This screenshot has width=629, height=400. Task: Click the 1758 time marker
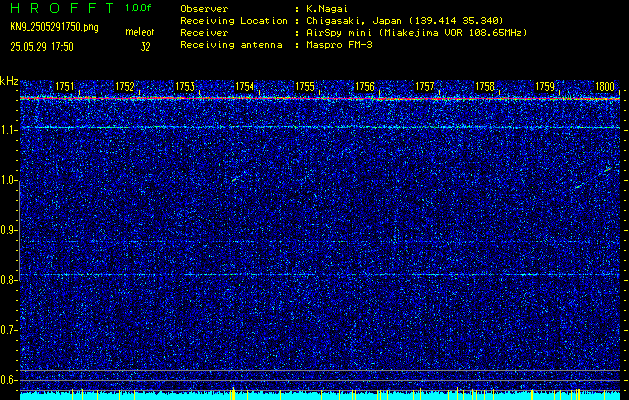tap(485, 86)
